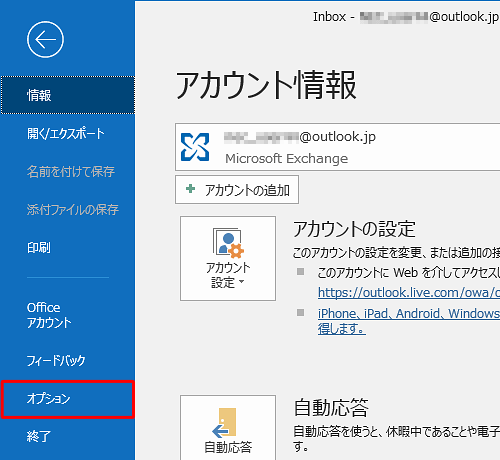The image size is (500, 460).
Task: Open Office アカウント page
Action: [68, 315]
